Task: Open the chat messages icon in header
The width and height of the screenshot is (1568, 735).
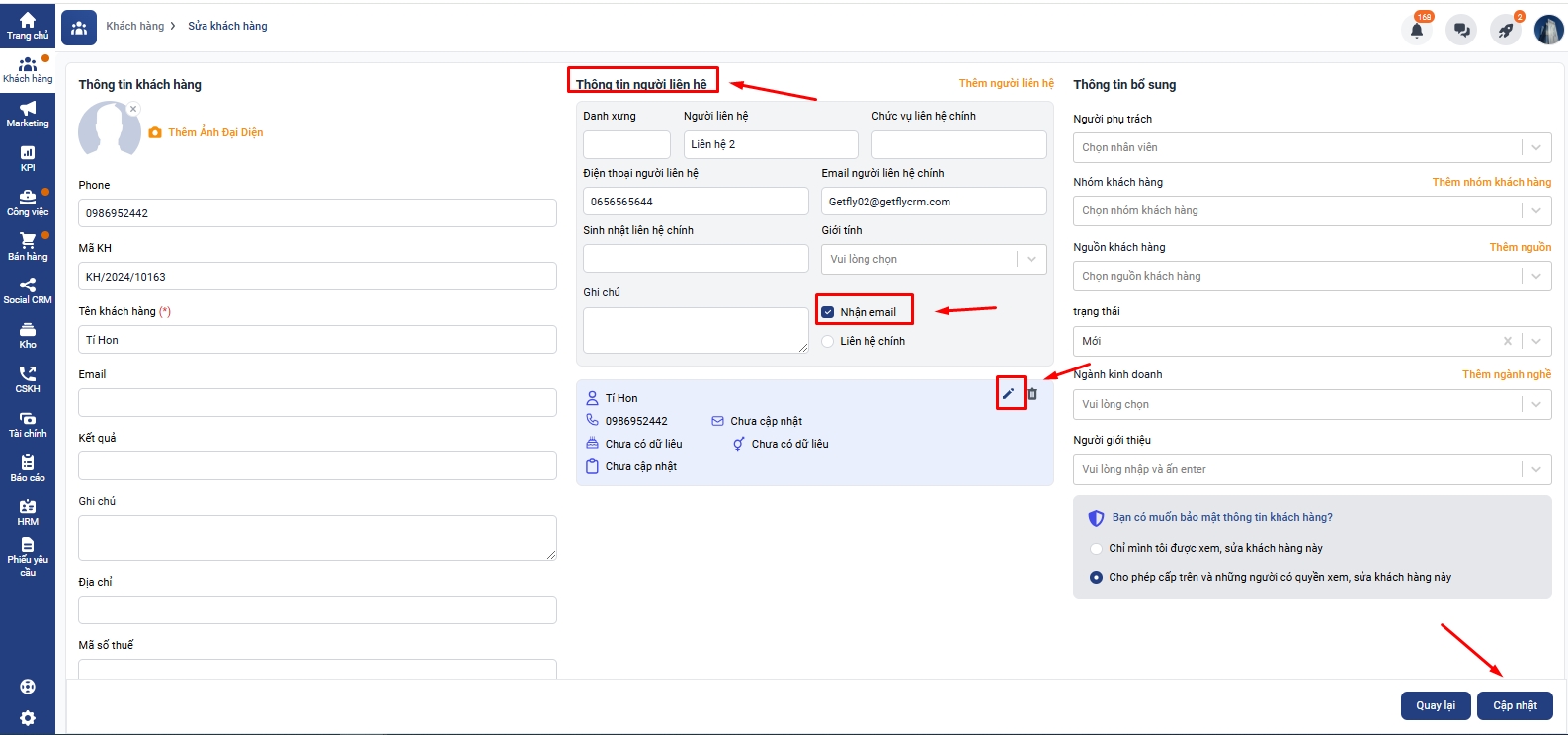Action: 1461,30
